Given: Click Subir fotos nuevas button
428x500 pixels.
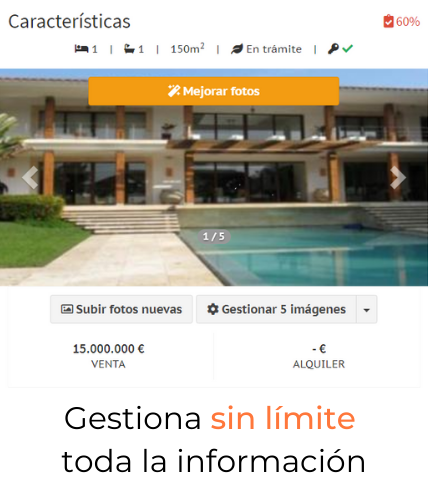Looking at the screenshot, I should [x=121, y=309].
